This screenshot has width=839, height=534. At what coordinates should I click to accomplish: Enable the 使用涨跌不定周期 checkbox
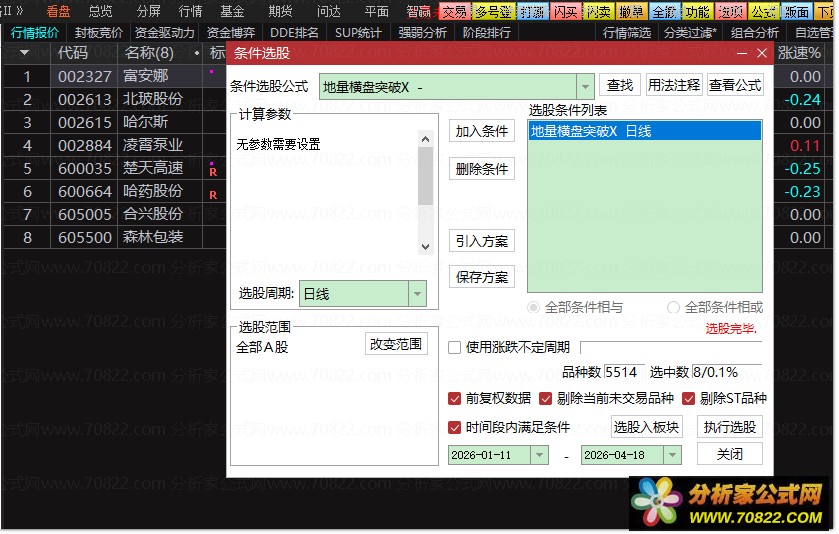click(x=455, y=347)
